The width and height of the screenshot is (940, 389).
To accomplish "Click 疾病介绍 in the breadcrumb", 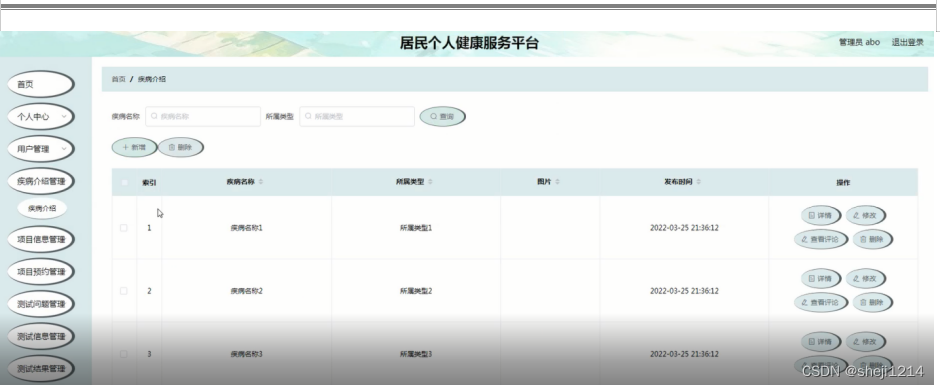I will (x=152, y=79).
